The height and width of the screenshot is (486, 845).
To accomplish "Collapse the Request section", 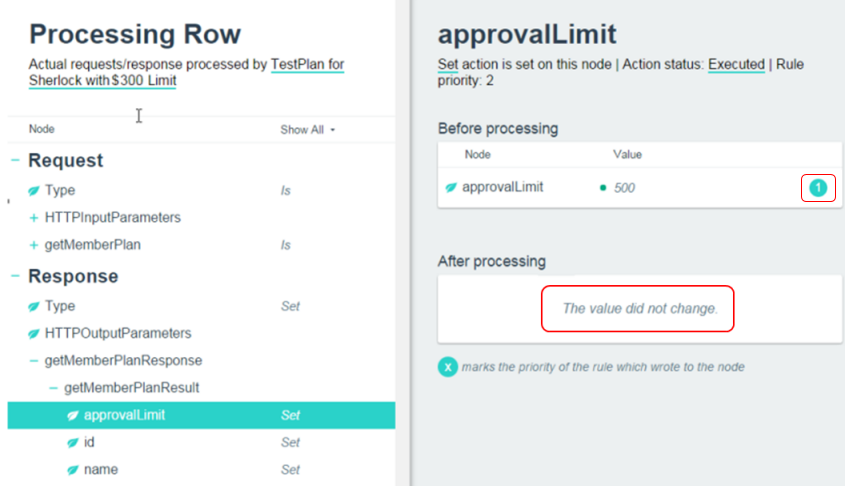I will [15, 160].
